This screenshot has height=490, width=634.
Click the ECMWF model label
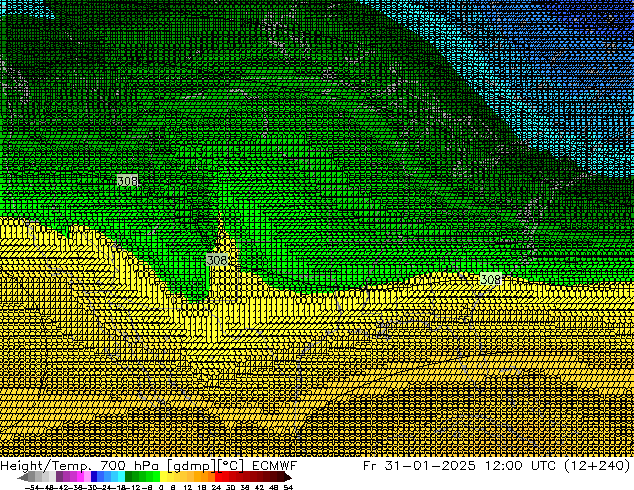(x=275, y=466)
